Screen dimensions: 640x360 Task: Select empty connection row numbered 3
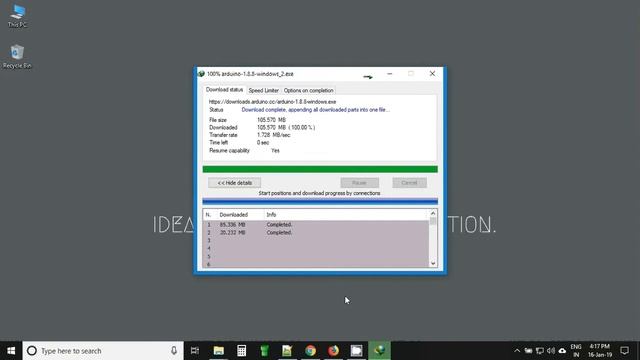316,240
